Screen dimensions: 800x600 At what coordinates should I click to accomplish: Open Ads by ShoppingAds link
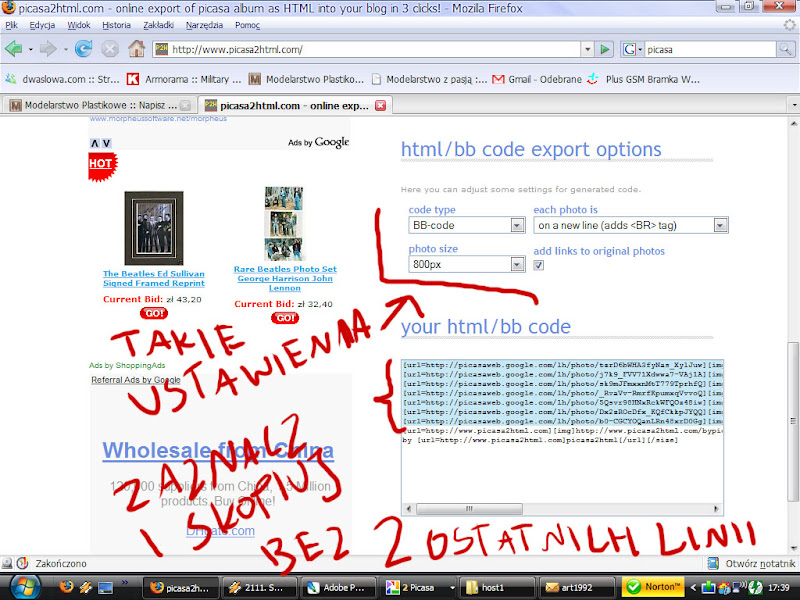[127, 365]
